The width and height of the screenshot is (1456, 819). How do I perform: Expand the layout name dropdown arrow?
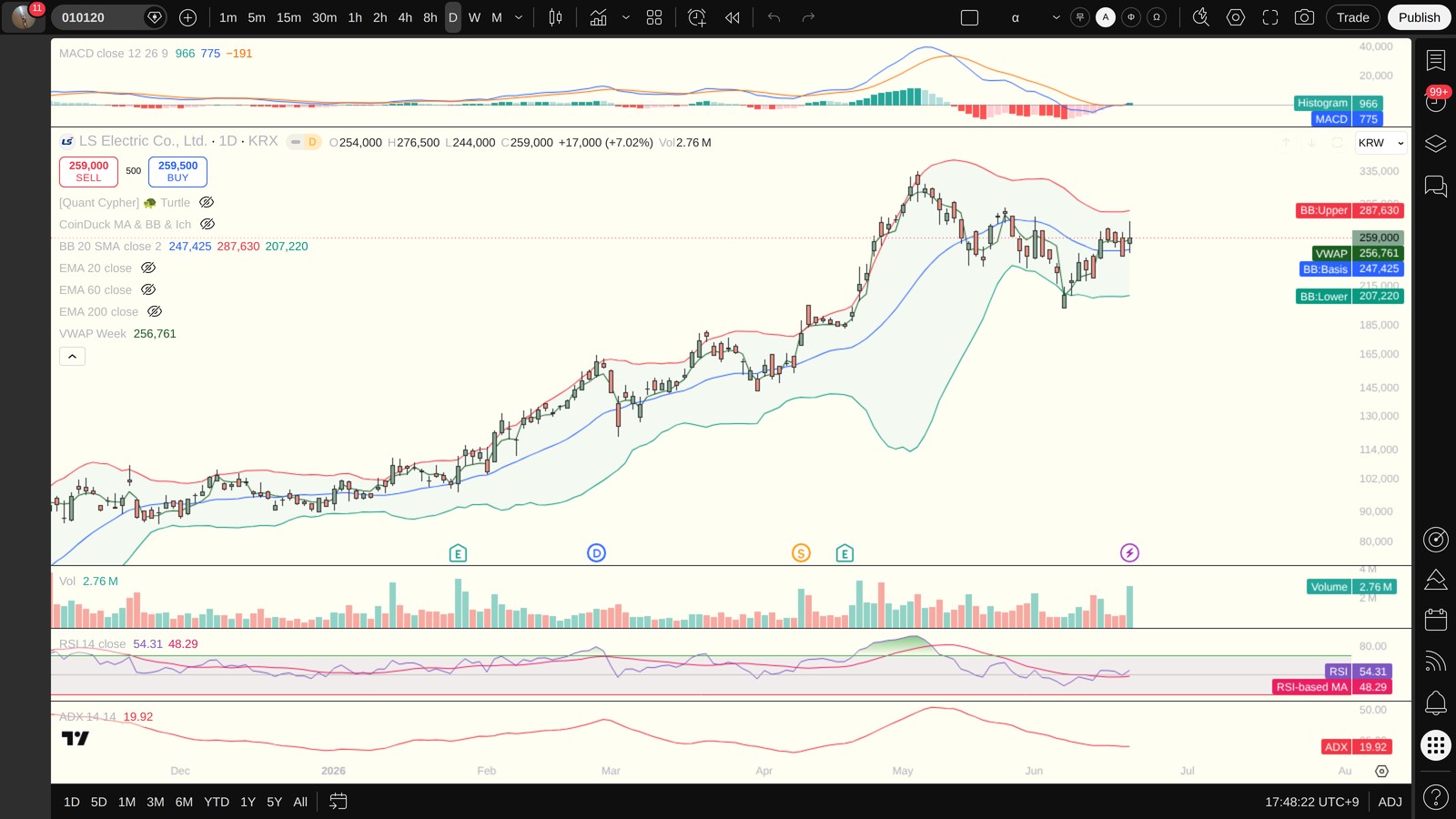tap(1056, 17)
